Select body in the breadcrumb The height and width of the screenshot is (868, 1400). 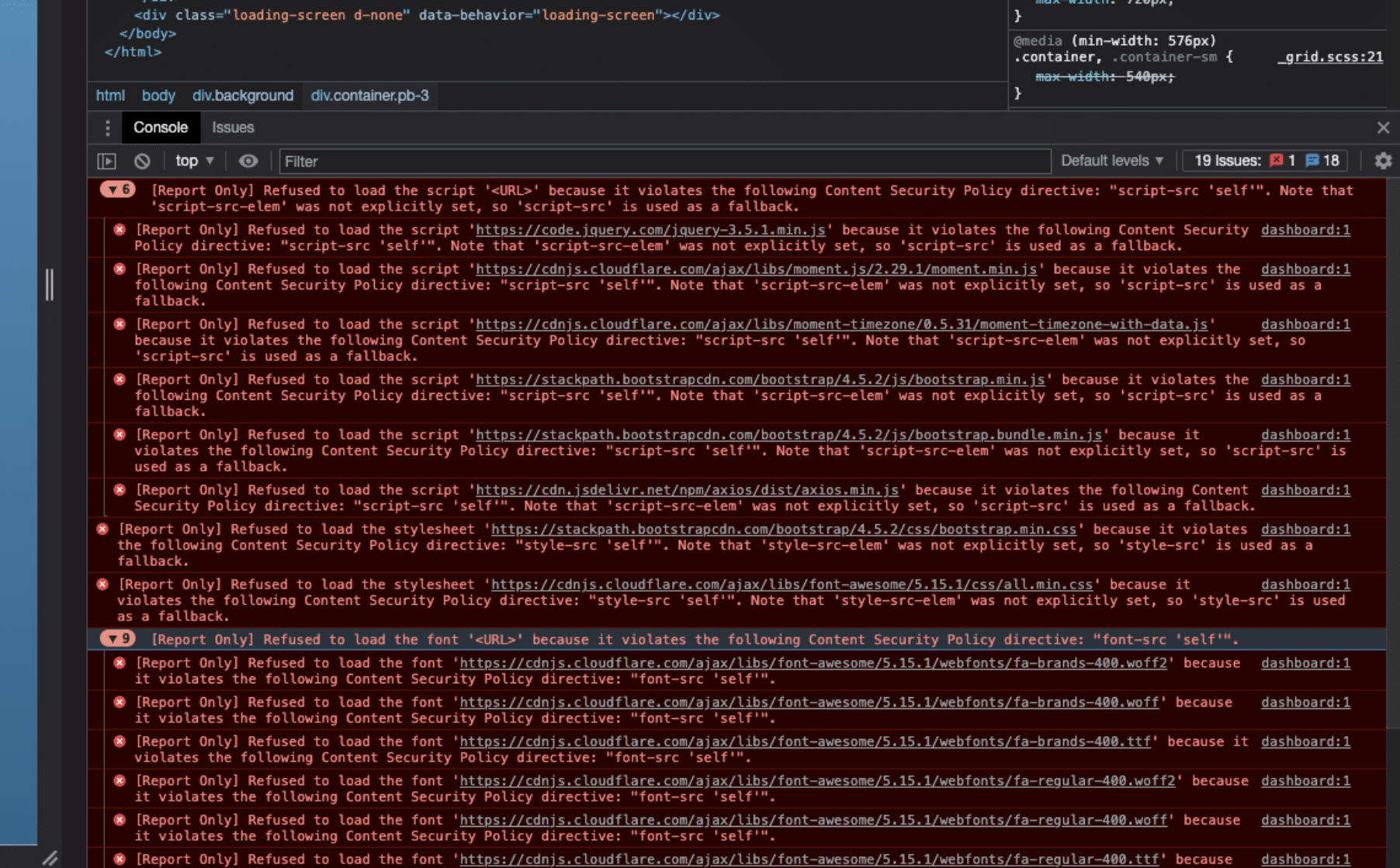coord(158,95)
